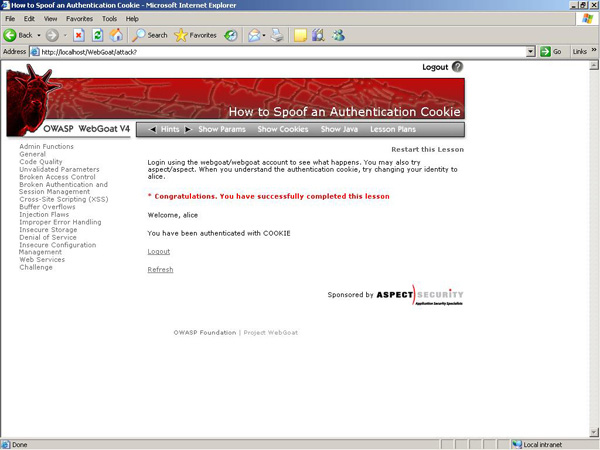Viewport: 600px width, 450px height.
Task: Click the page icon in the address bar
Action: click(x=35, y=52)
